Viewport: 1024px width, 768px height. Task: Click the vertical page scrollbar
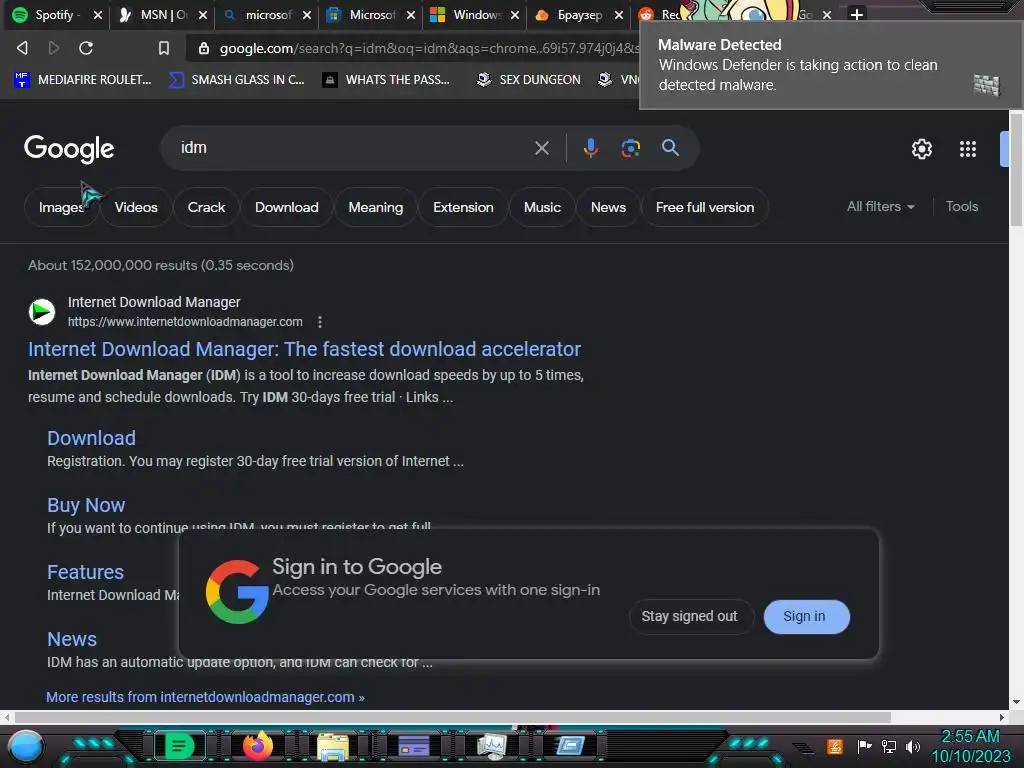(x=1016, y=170)
